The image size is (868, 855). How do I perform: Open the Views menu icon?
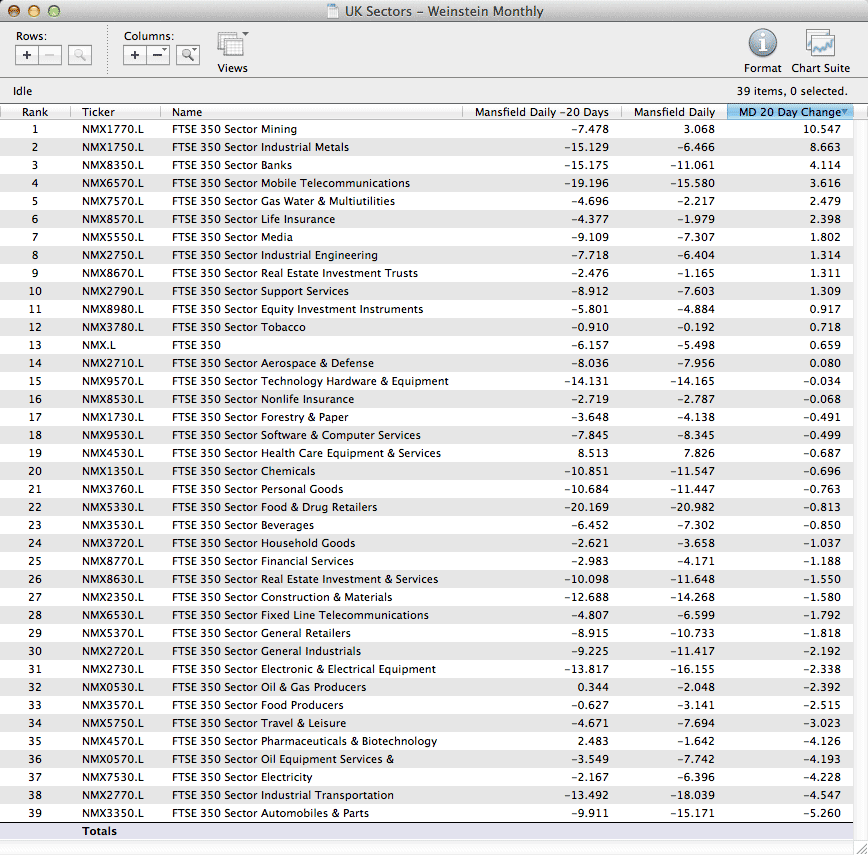tap(232, 46)
